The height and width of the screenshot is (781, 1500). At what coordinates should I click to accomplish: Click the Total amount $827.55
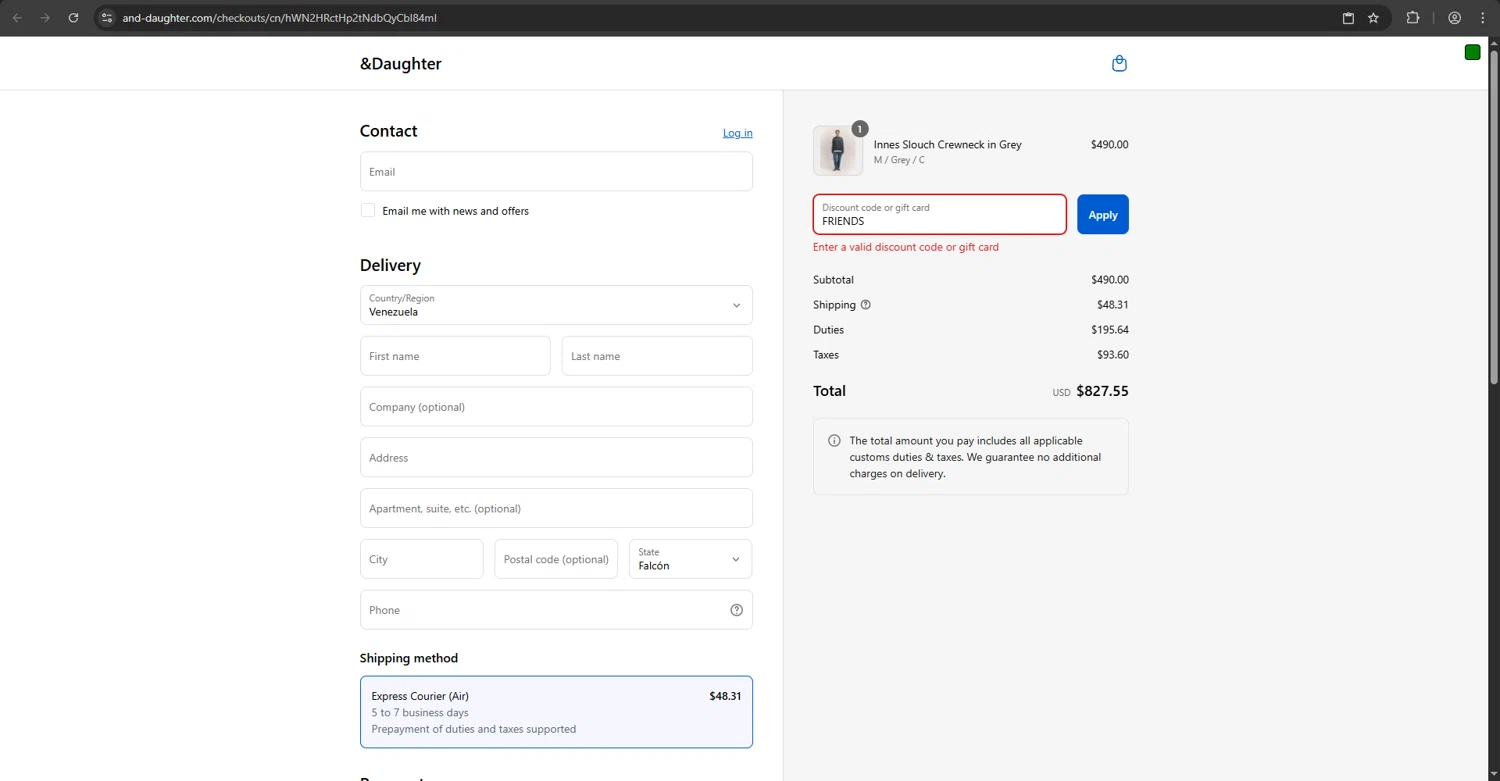[1102, 391]
